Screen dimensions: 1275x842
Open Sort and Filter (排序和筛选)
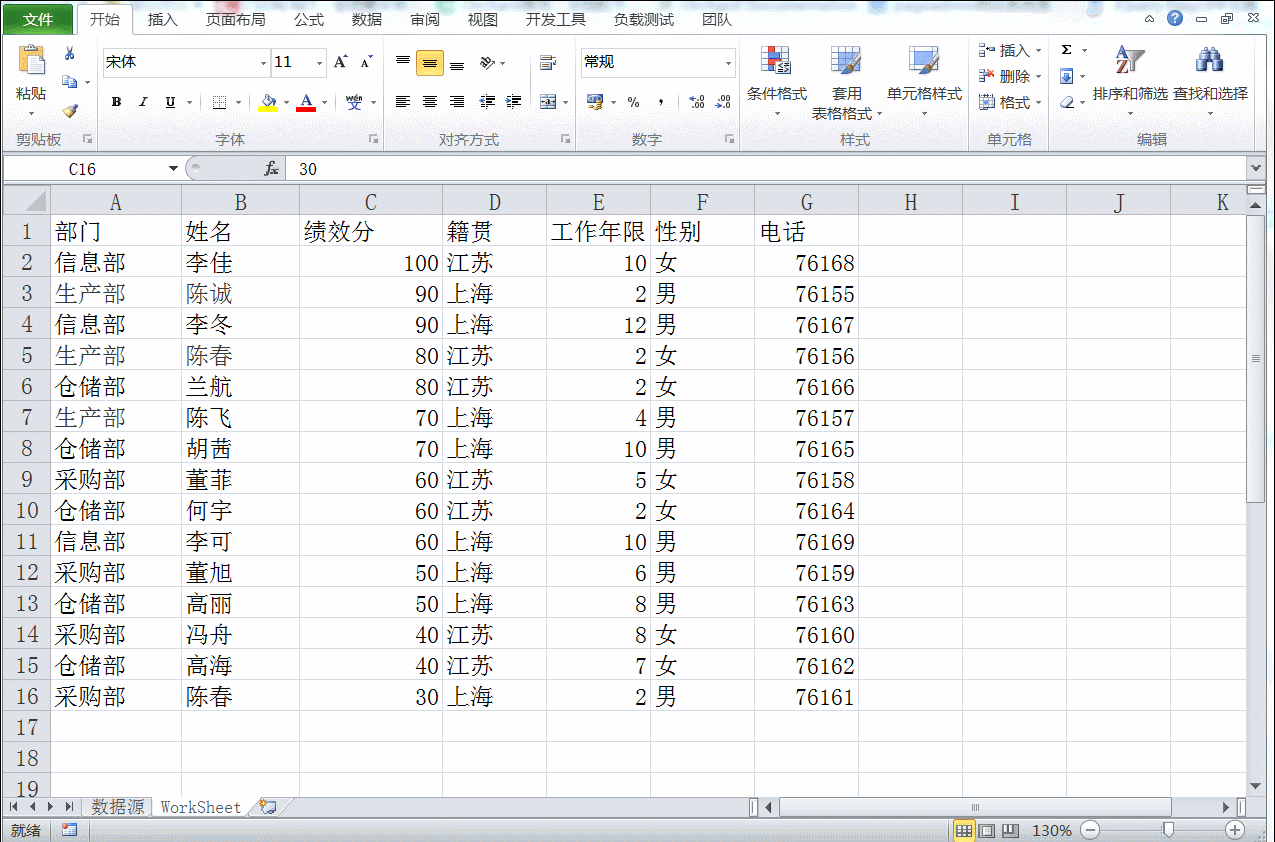coord(1130,80)
